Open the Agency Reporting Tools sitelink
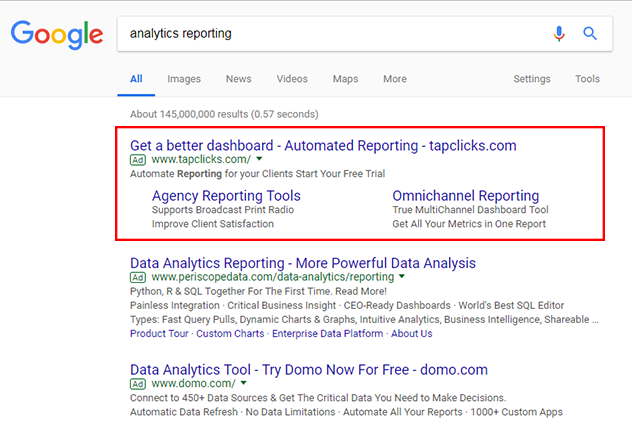This screenshot has width=632, height=428. 226,196
